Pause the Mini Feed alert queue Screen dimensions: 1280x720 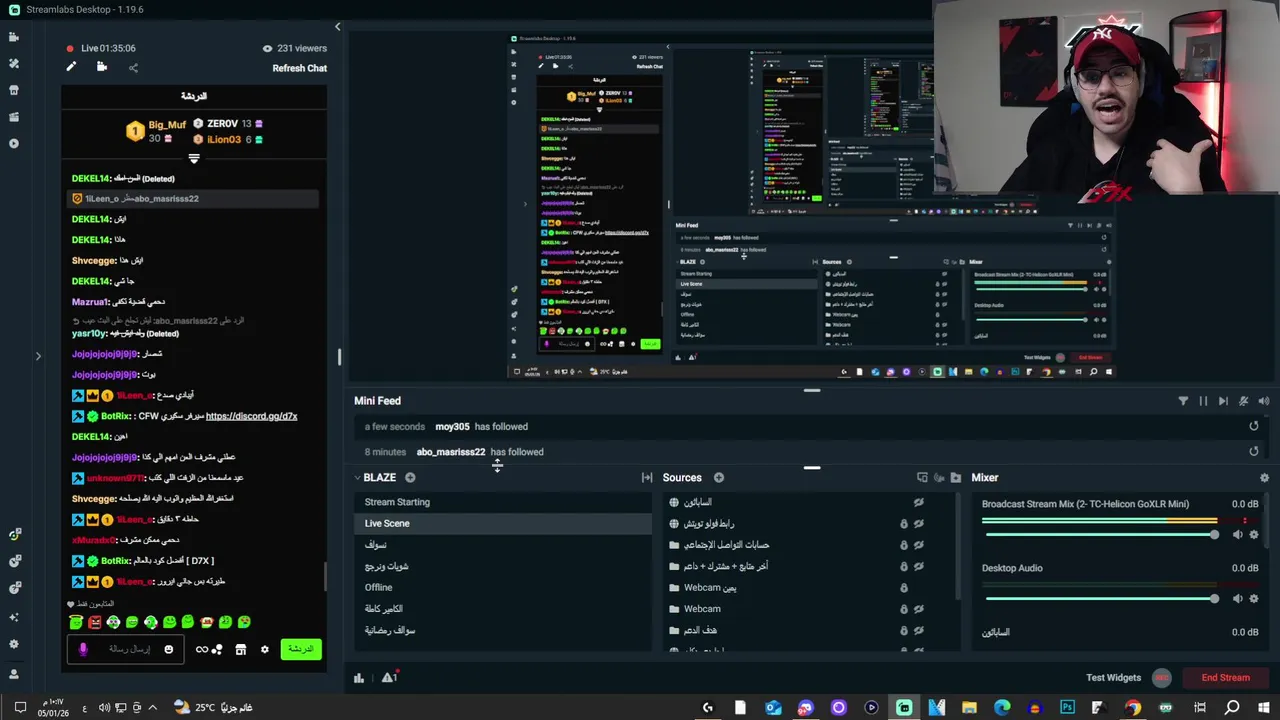(x=1203, y=401)
